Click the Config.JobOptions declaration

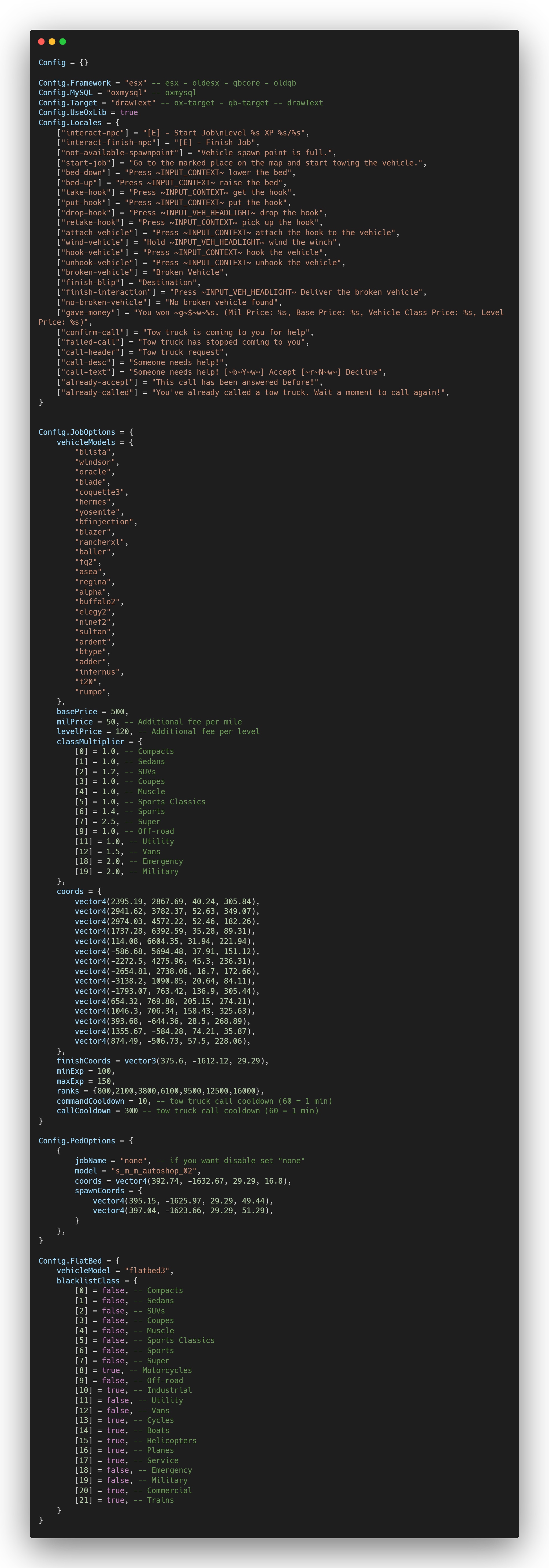[86, 432]
